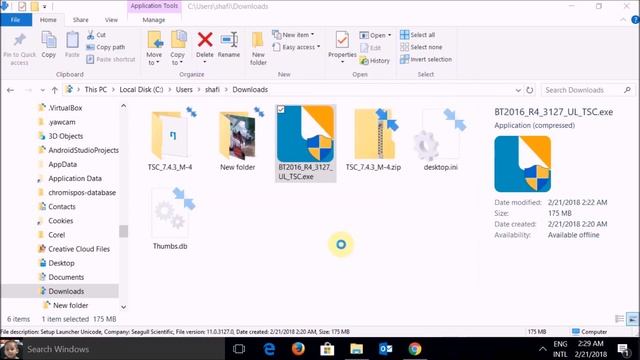The image size is (640, 360).
Task: Click the Search Downloads field
Action: coord(588,90)
